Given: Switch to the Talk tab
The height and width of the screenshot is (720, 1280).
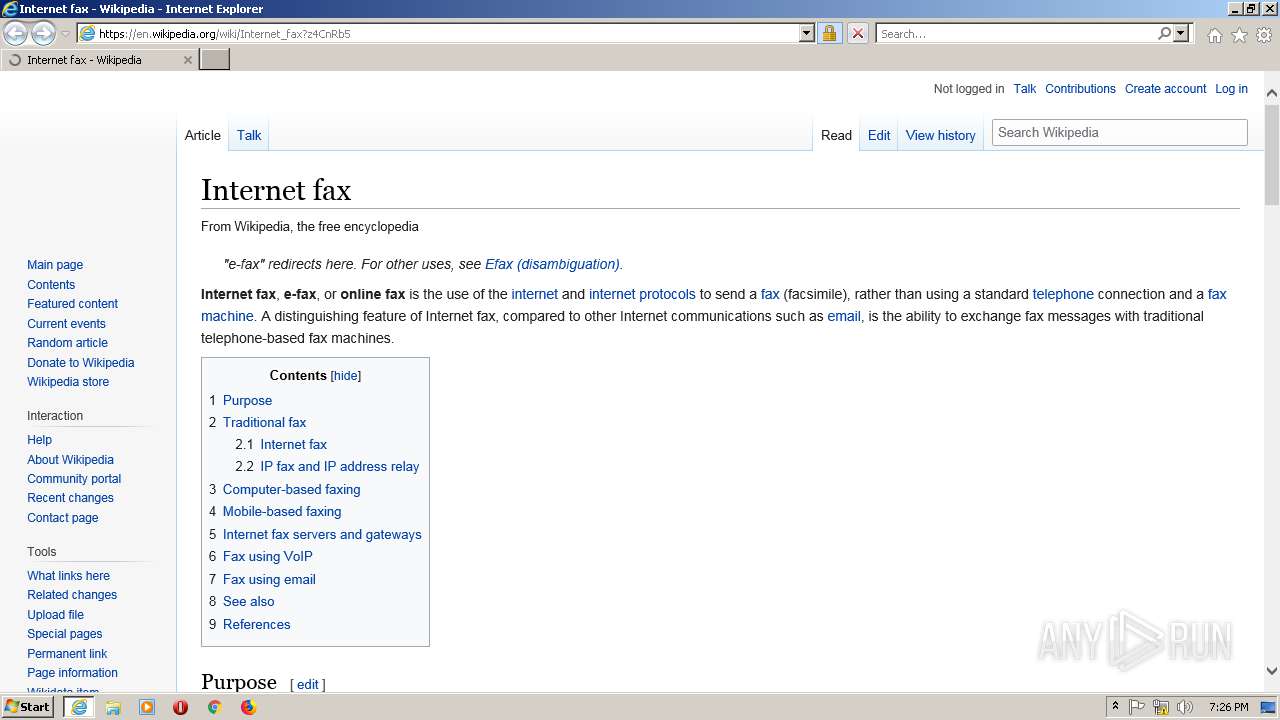Looking at the screenshot, I should click(249, 136).
